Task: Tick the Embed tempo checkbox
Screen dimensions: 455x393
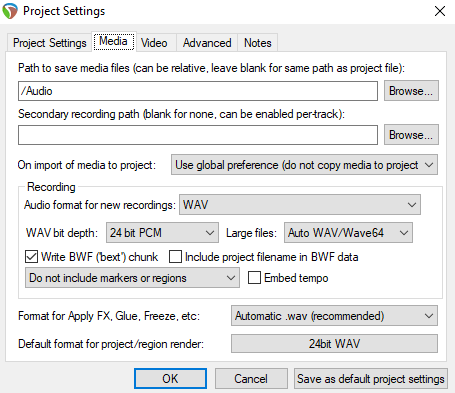Action: click(254, 278)
